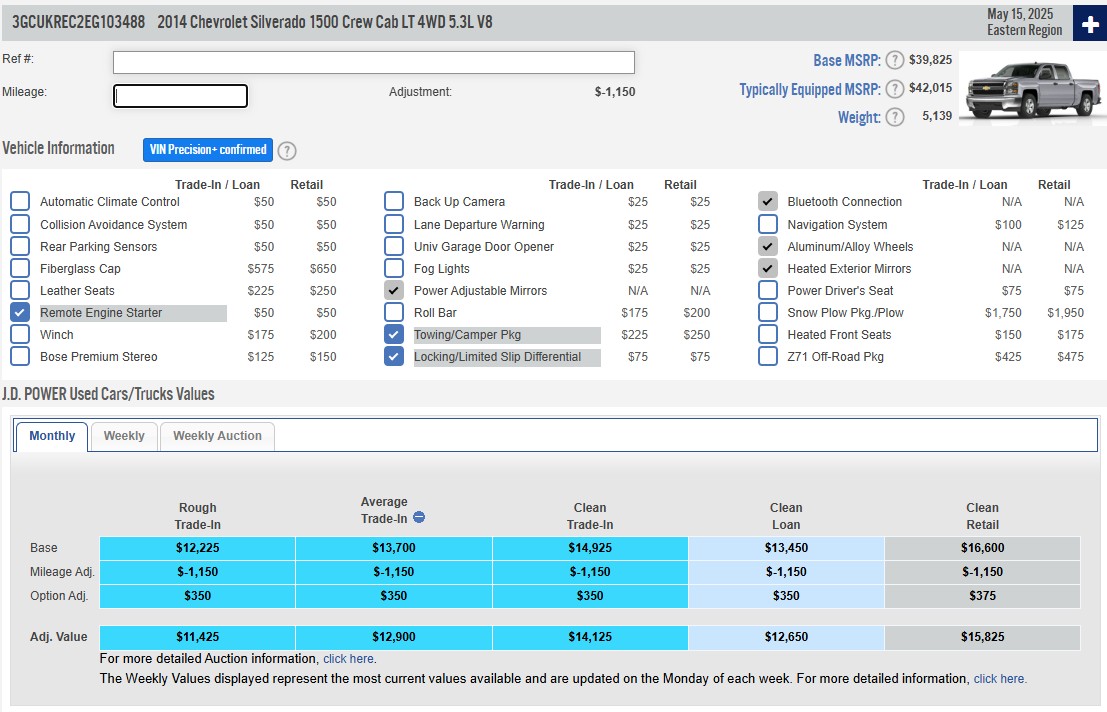
Task: Click the Typically Equipped MSRP label
Action: point(810,90)
